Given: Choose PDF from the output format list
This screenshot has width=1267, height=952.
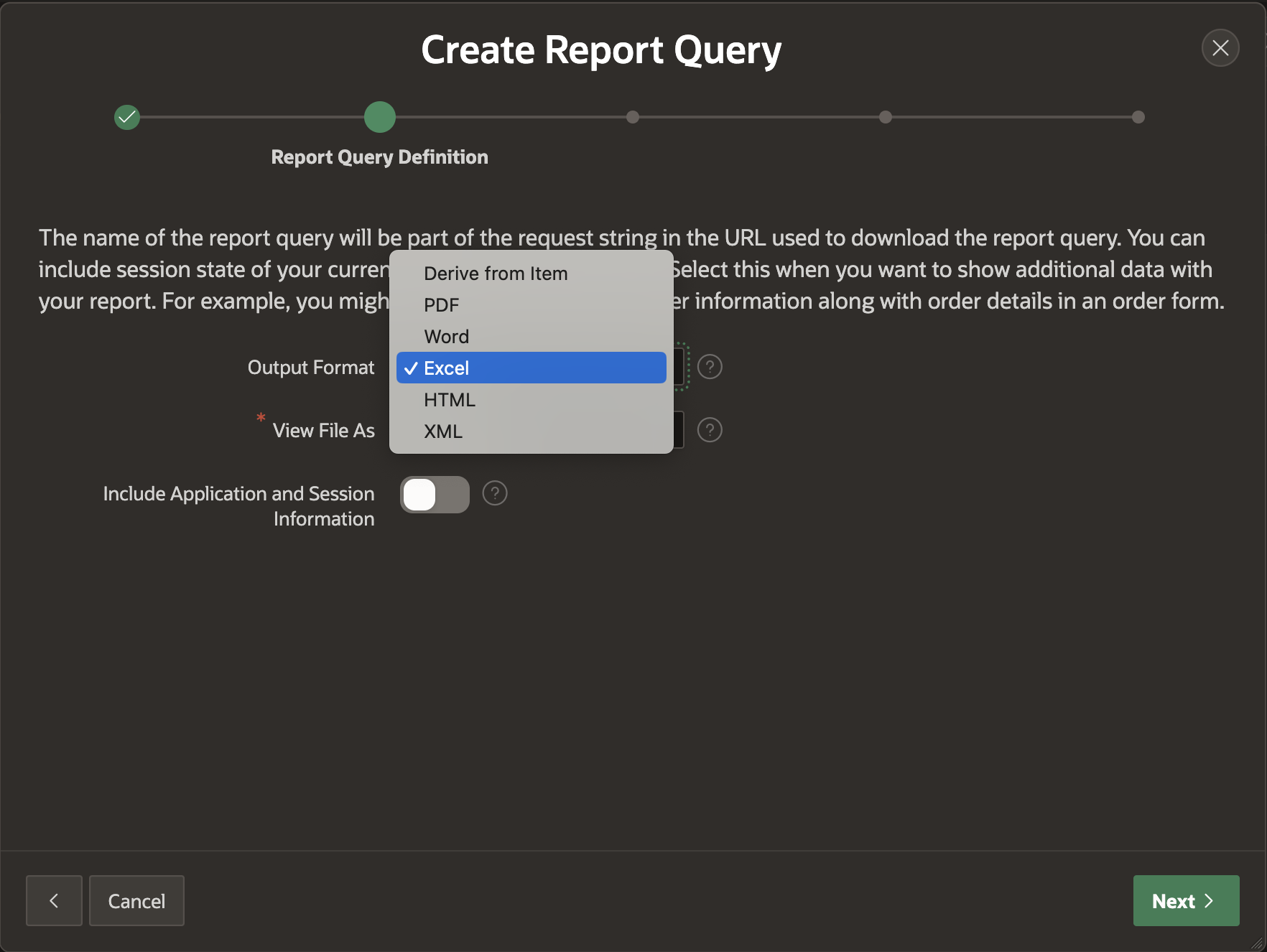Looking at the screenshot, I should [441, 305].
